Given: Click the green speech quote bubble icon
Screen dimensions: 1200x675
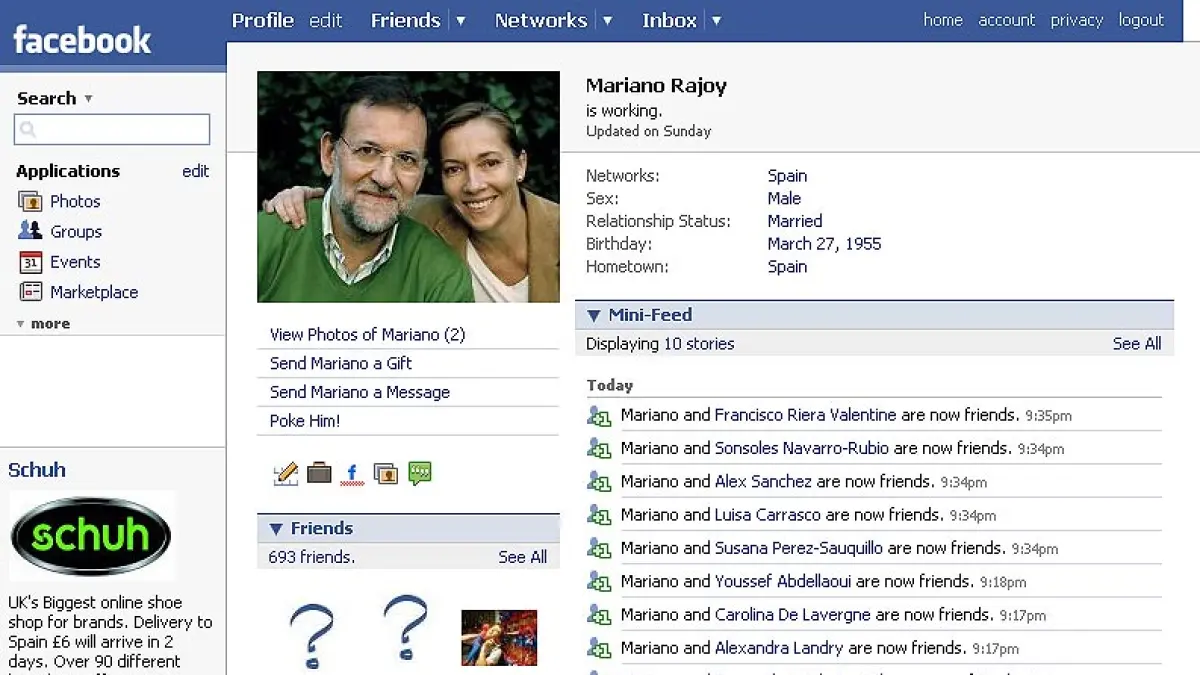Looking at the screenshot, I should pos(420,473).
